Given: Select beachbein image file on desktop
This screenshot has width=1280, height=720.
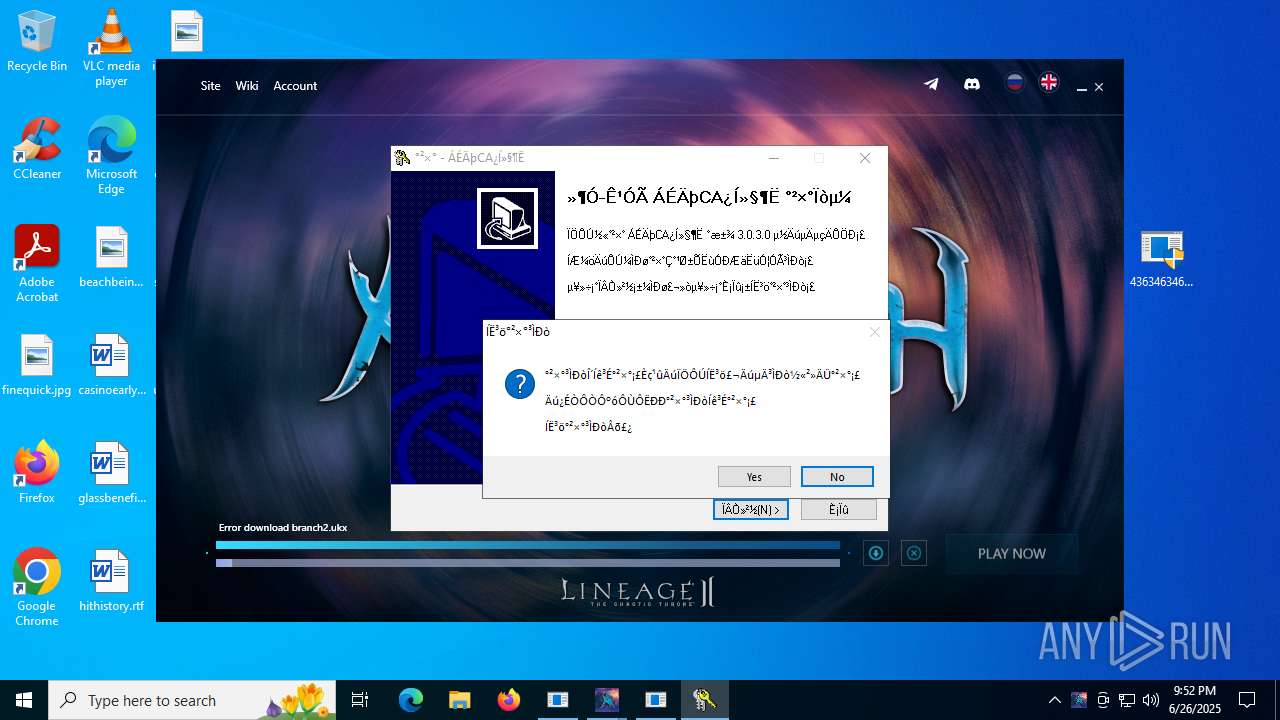Looking at the screenshot, I should tap(111, 257).
